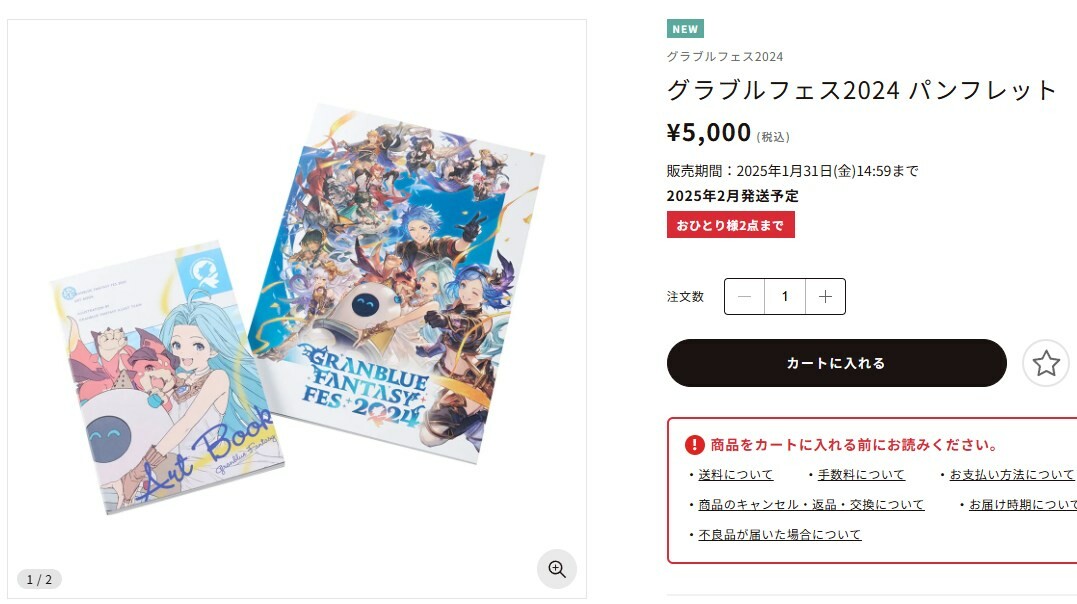The image size is (1077, 604).
Task: Add item to favorites with star icon
Action: tap(1046, 363)
